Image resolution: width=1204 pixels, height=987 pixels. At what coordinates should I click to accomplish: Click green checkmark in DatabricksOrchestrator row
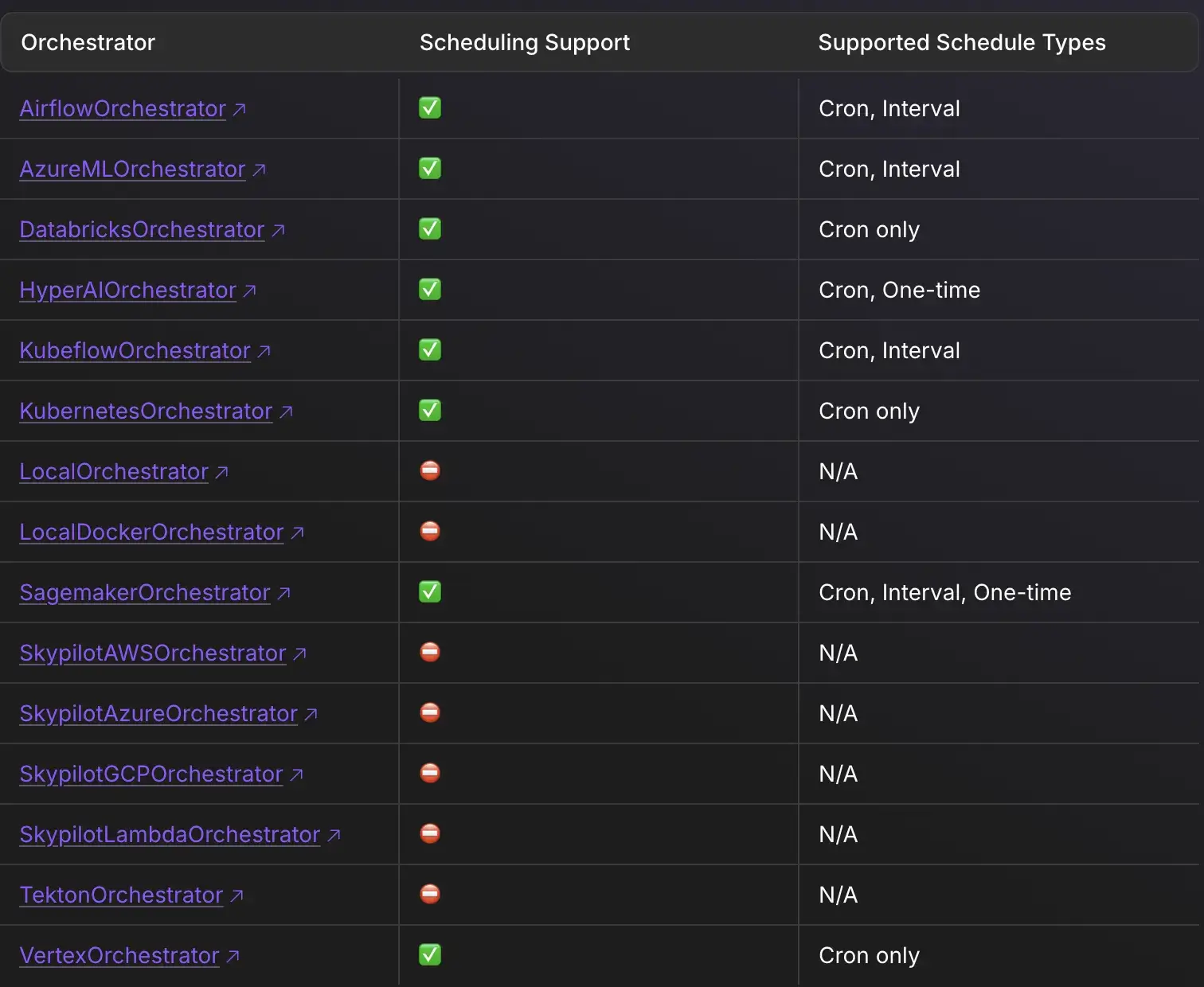(430, 229)
